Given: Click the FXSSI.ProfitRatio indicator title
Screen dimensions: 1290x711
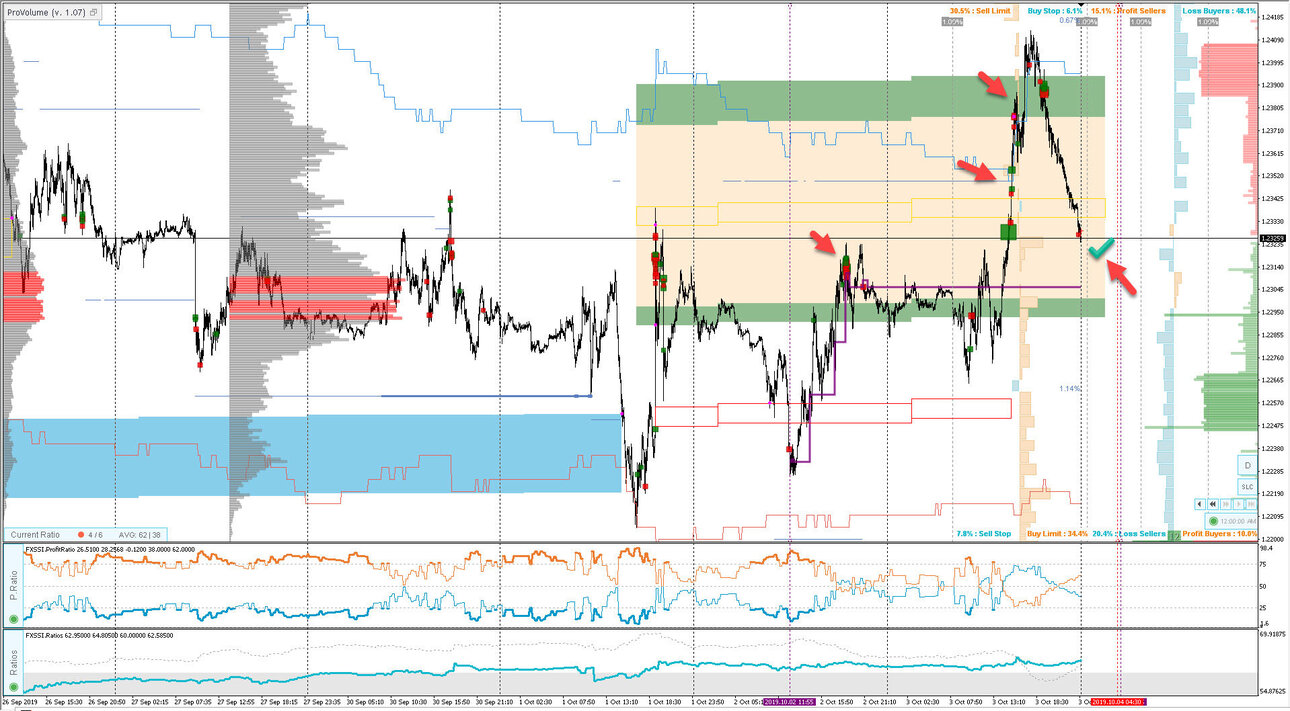Looking at the screenshot, I should (111, 550).
